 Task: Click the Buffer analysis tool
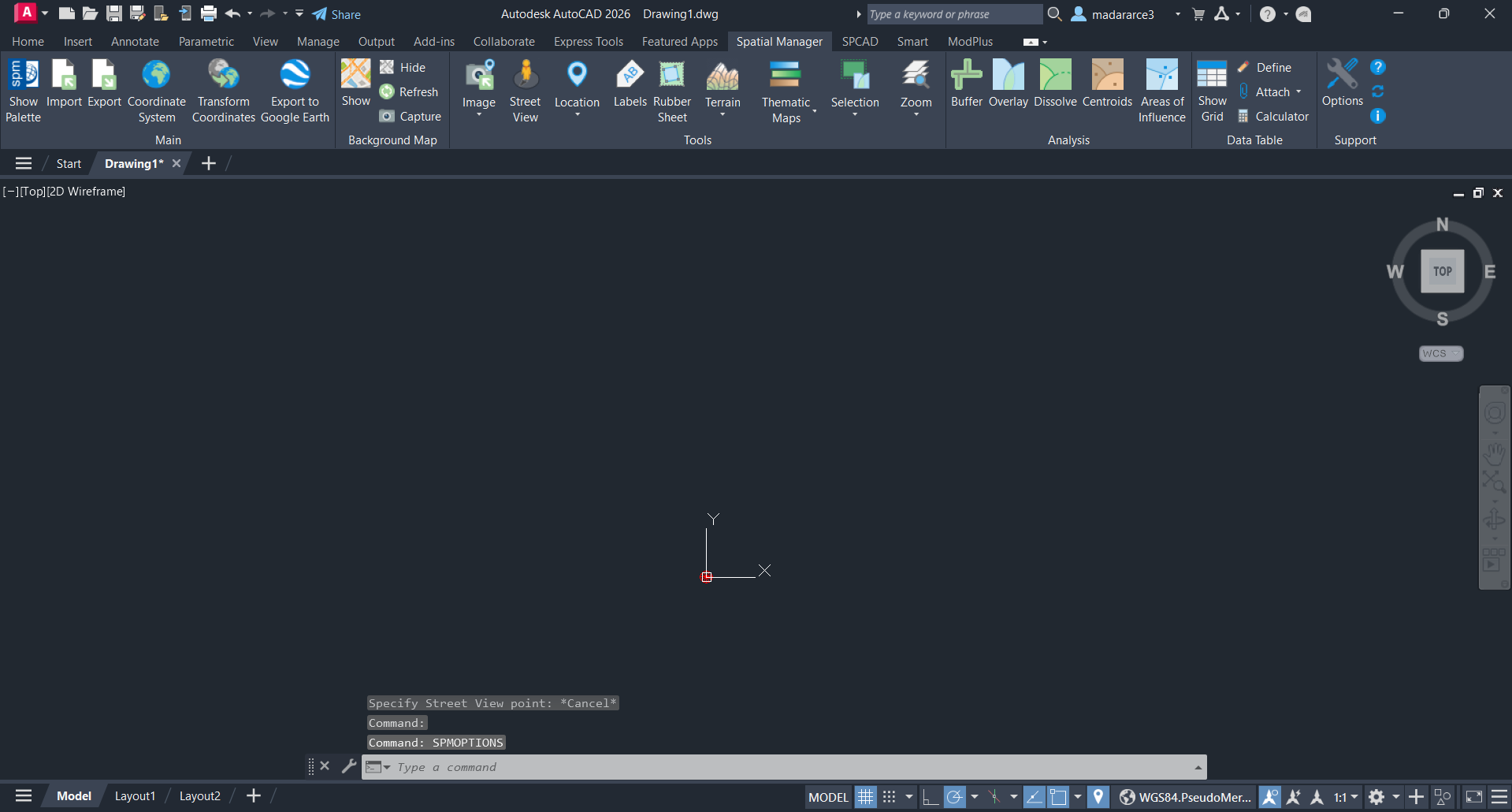966,84
